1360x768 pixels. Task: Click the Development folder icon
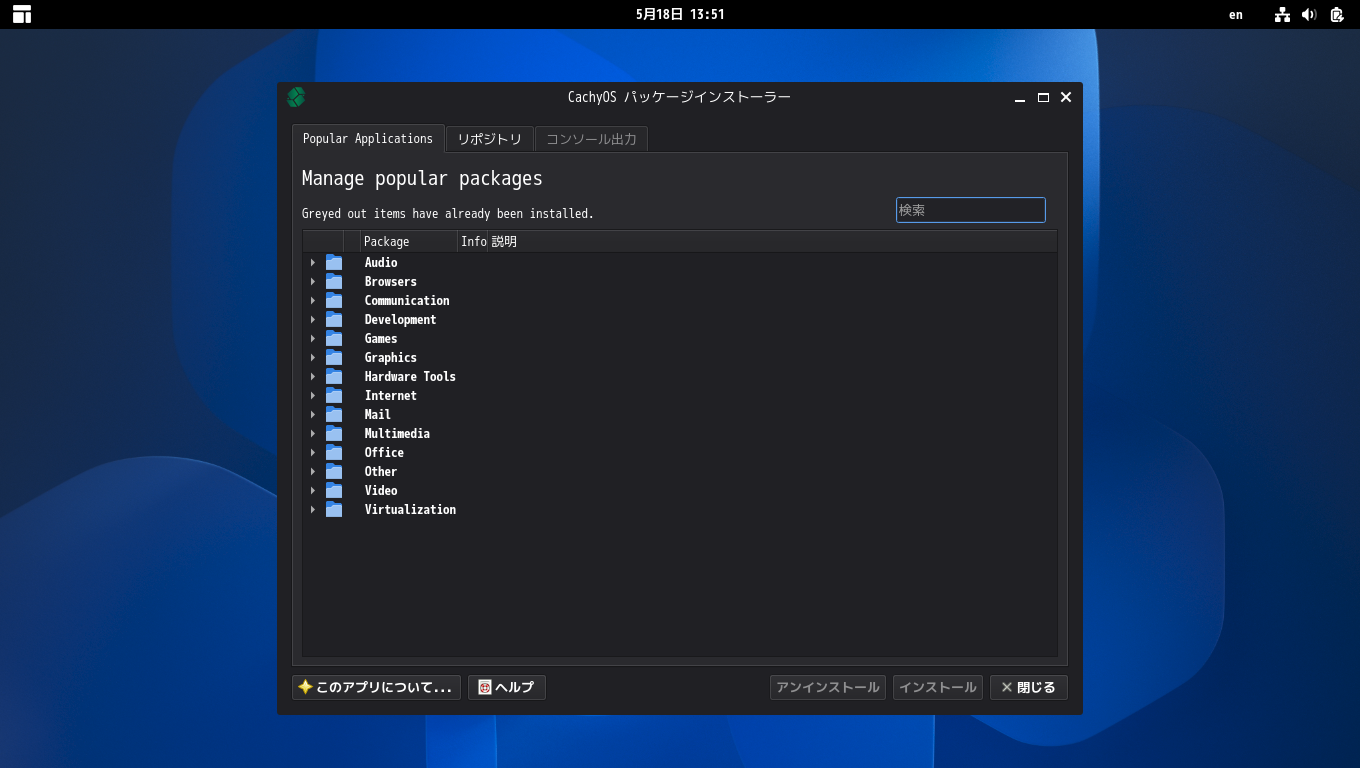(334, 319)
